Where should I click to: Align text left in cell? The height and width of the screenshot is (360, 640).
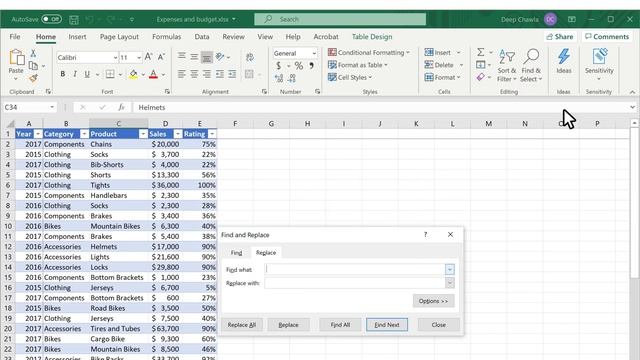(182, 74)
